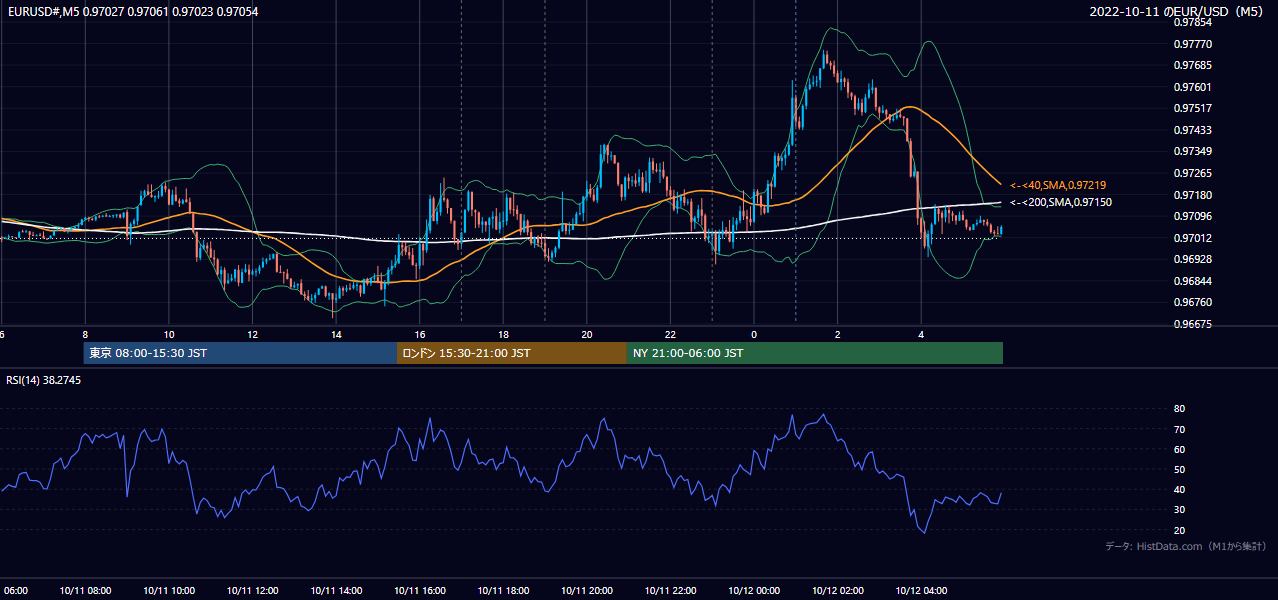The width and height of the screenshot is (1278, 600).
Task: Click price axis value 0.97349
Action: pyautogui.click(x=1192, y=151)
